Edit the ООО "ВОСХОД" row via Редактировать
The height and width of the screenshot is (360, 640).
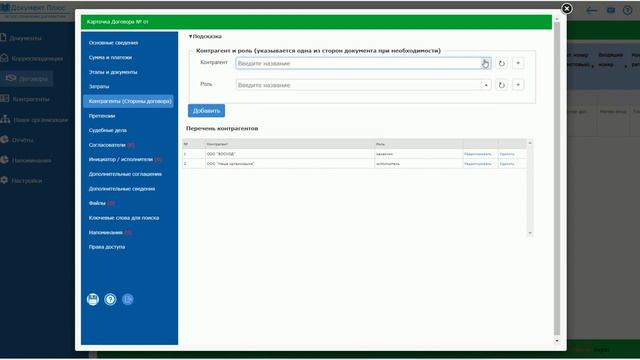[478, 154]
